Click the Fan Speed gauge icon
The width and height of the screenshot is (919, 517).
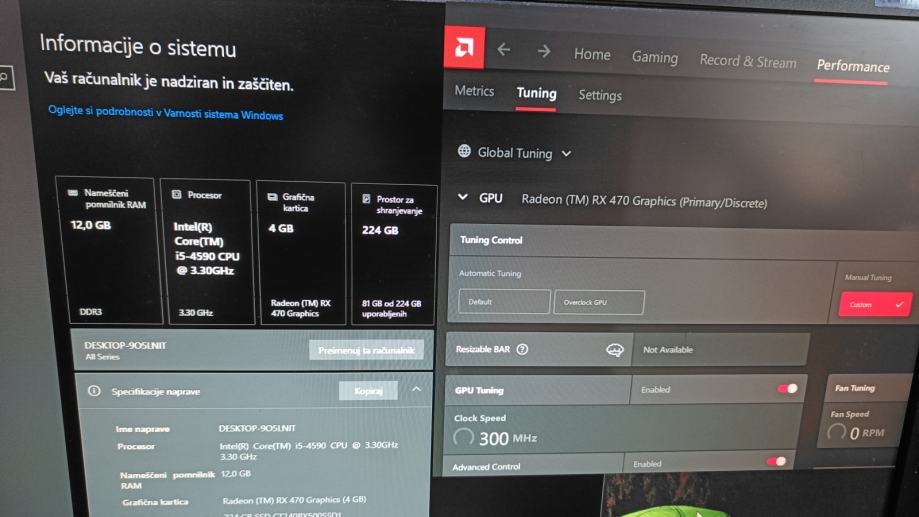coord(836,432)
